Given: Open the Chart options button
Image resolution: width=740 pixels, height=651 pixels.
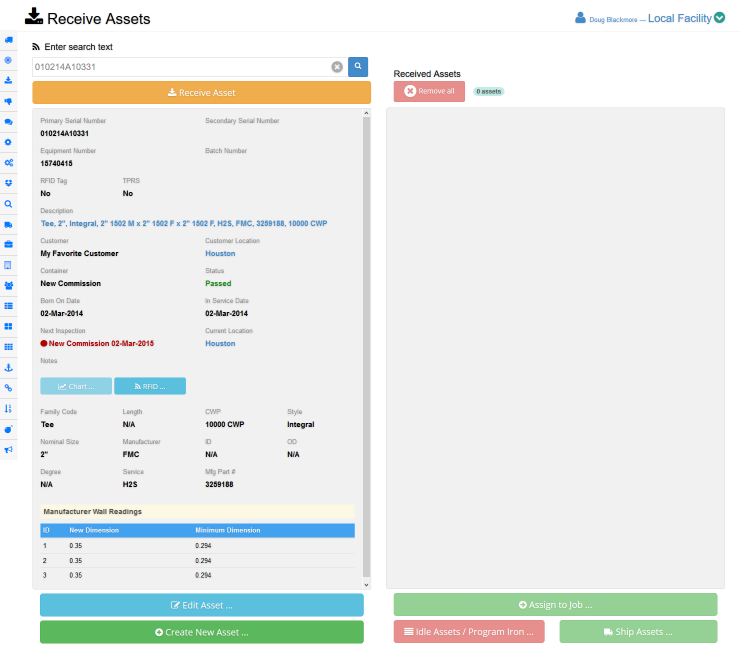Looking at the screenshot, I should 76,386.
